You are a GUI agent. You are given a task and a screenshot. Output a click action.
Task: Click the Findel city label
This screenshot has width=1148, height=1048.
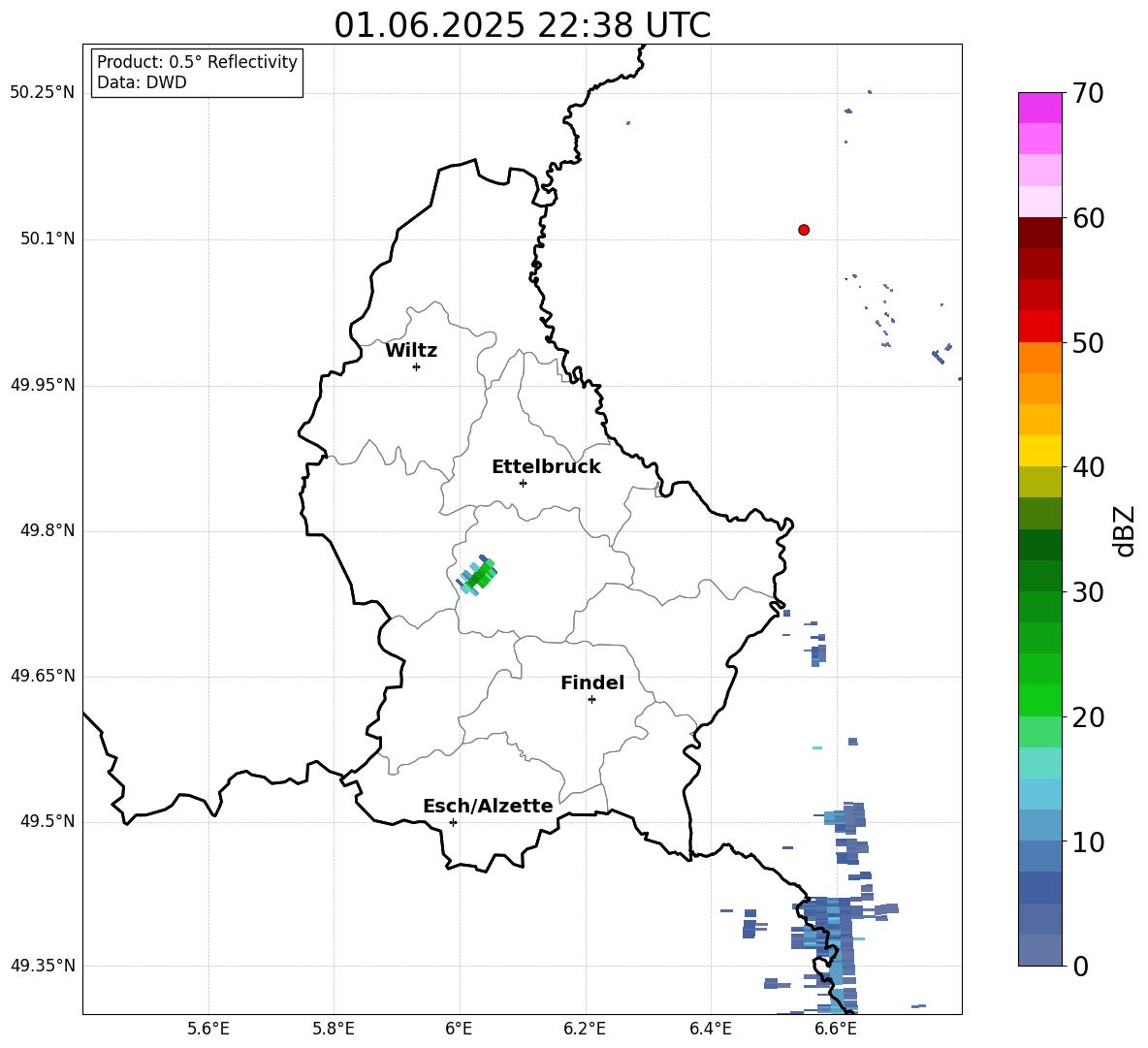point(592,683)
